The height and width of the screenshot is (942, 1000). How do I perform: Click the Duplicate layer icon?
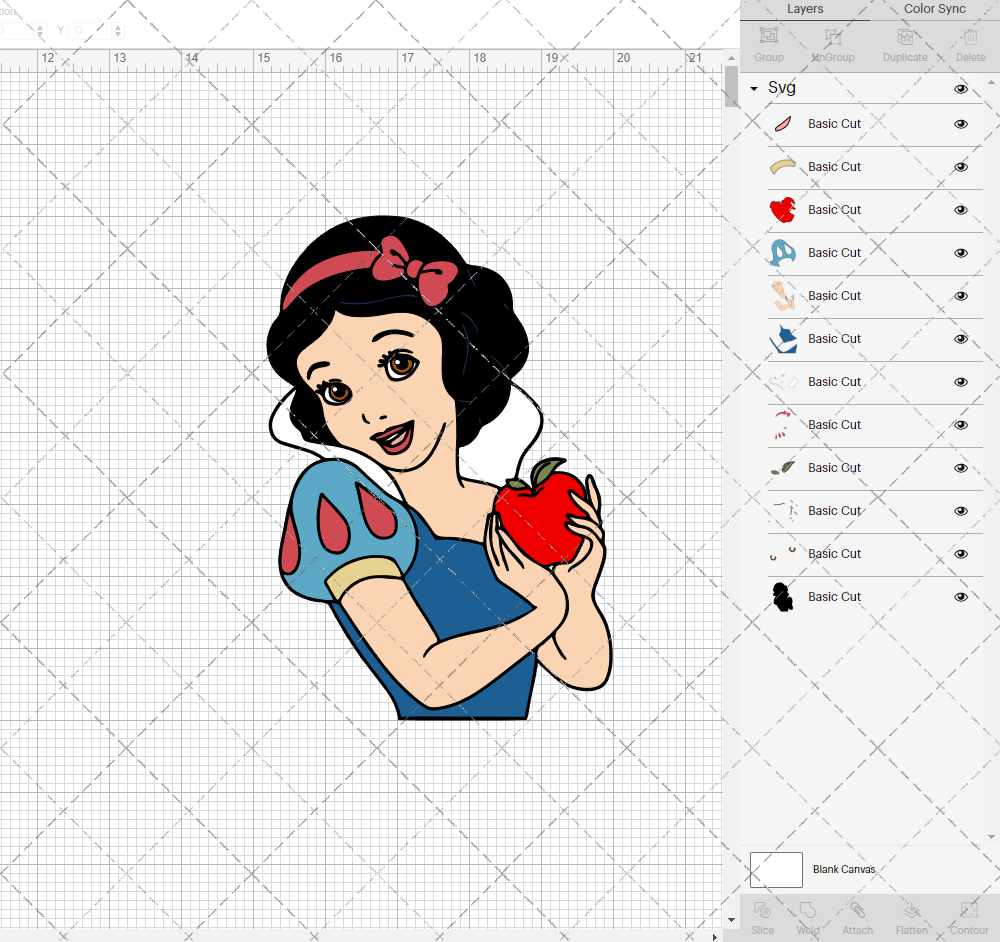(x=905, y=36)
